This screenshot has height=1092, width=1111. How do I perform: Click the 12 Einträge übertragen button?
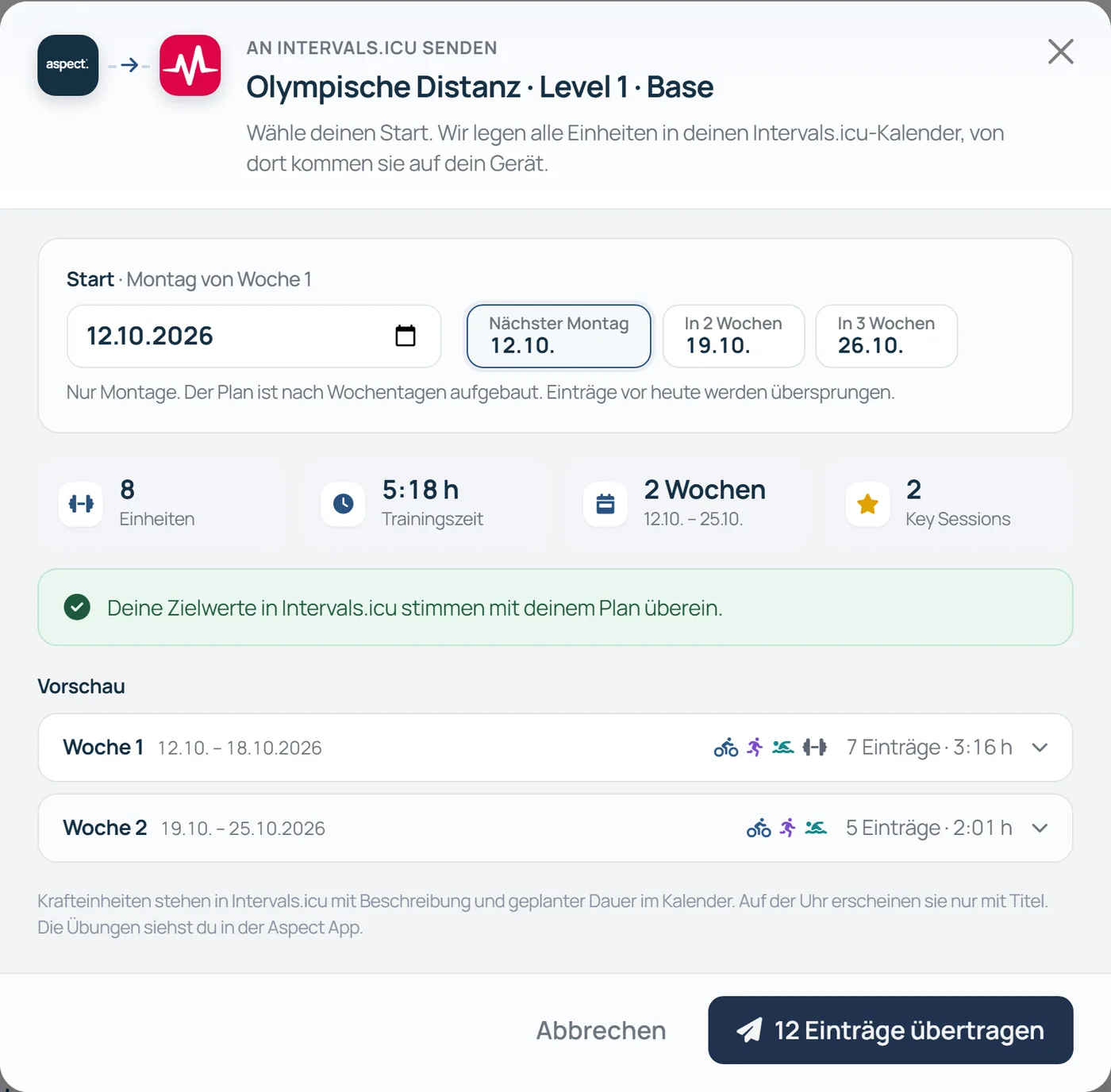(890, 1030)
